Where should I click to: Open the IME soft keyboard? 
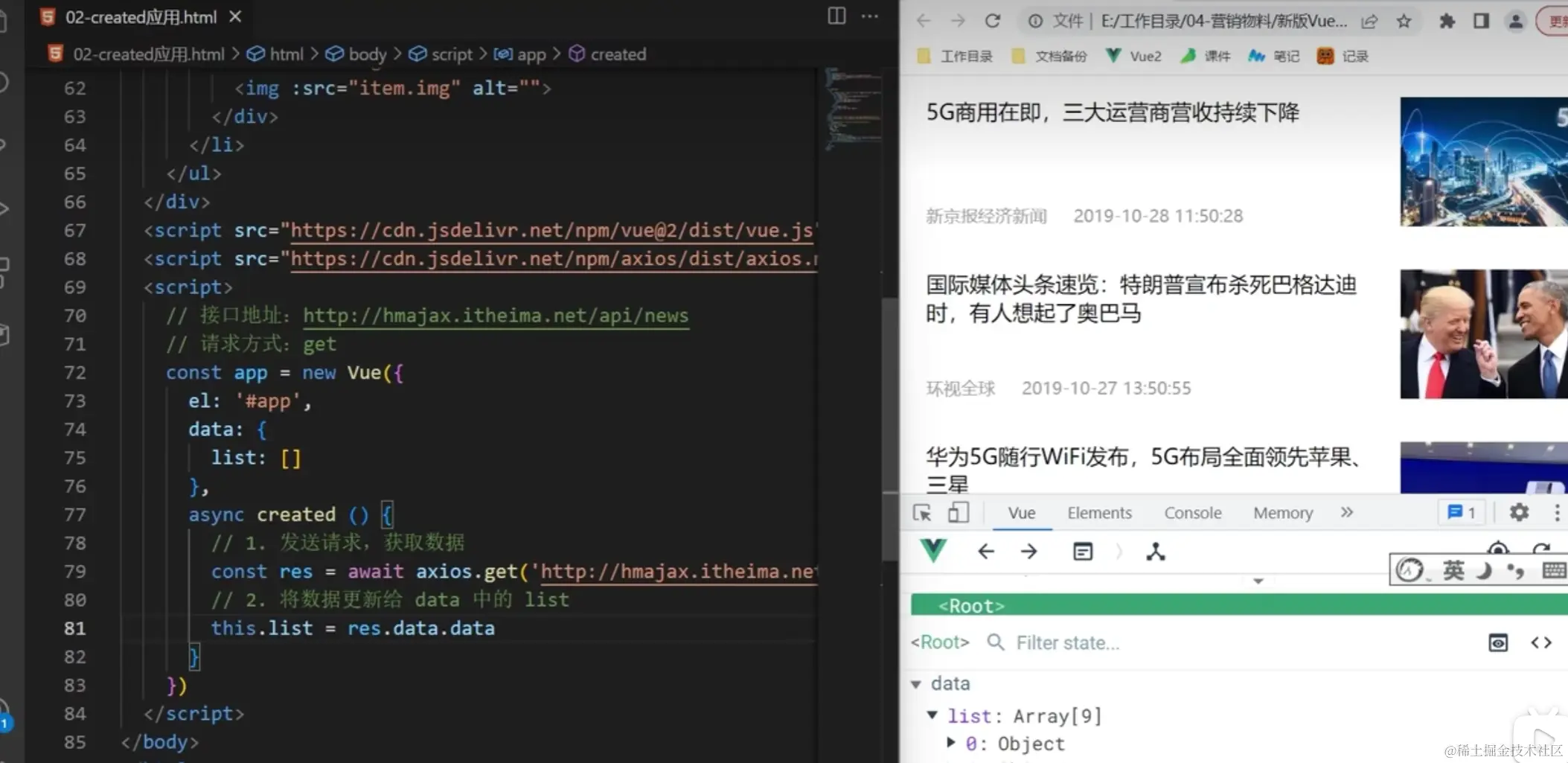pos(1554,571)
